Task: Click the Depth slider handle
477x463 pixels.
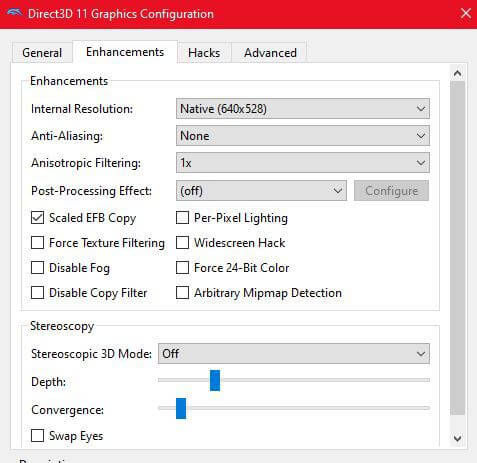Action: [x=215, y=380]
